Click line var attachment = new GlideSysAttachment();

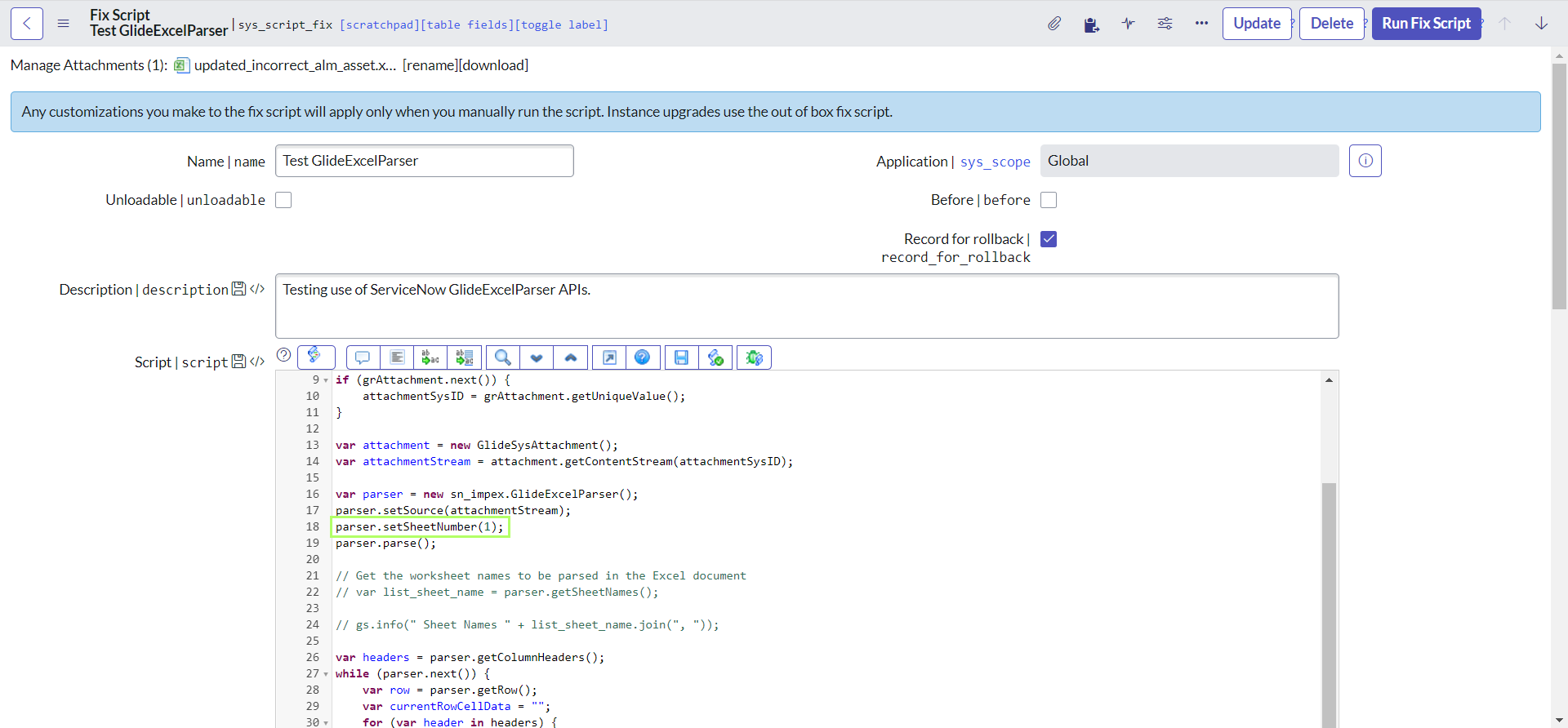coord(477,446)
